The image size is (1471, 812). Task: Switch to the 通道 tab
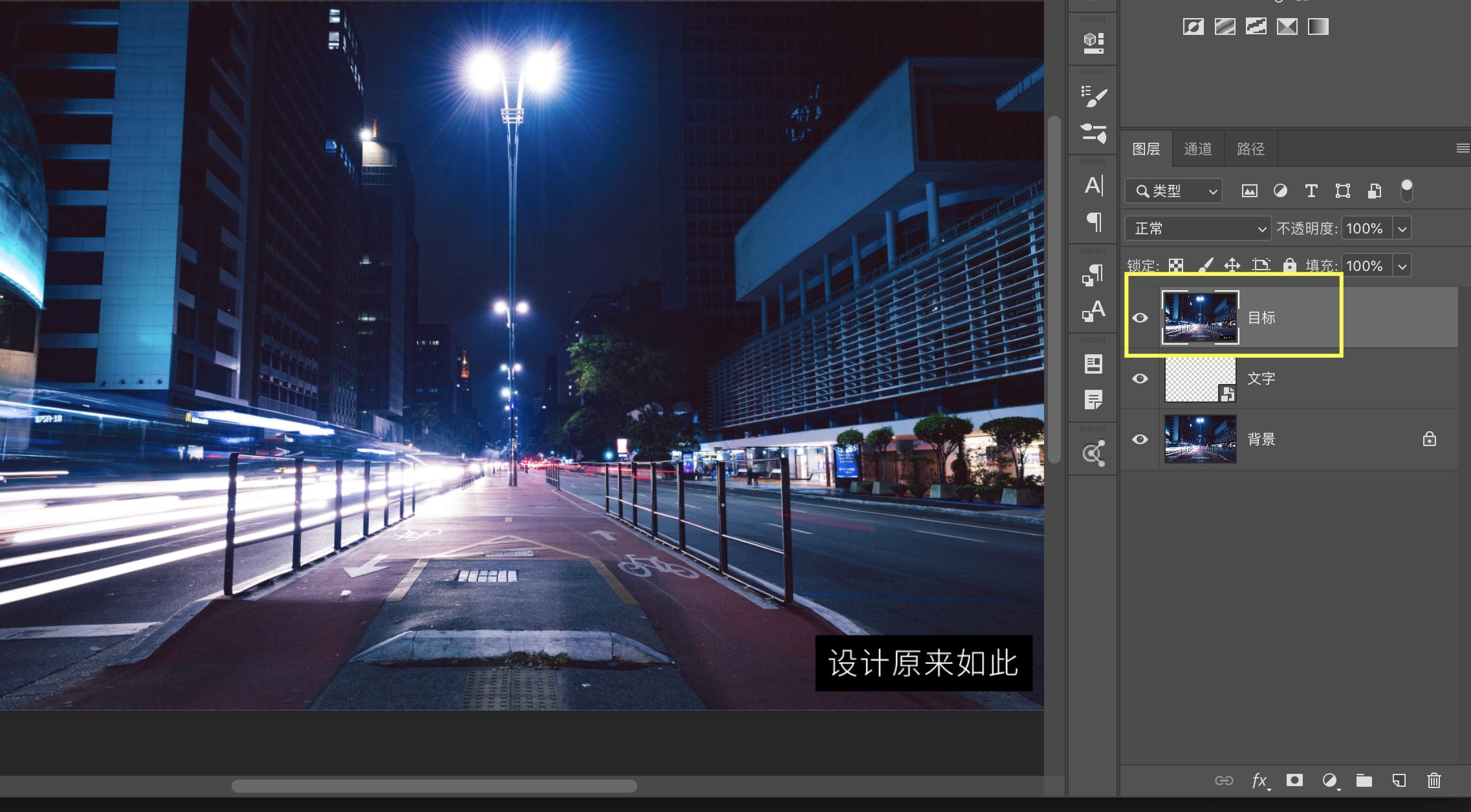point(1197,149)
